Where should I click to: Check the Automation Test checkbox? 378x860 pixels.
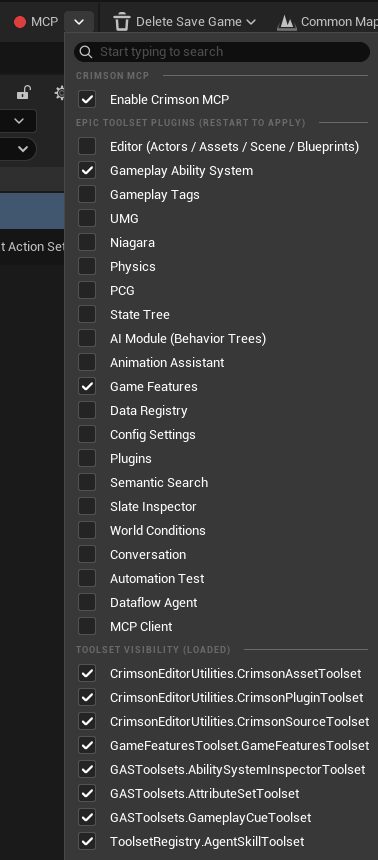(87, 579)
